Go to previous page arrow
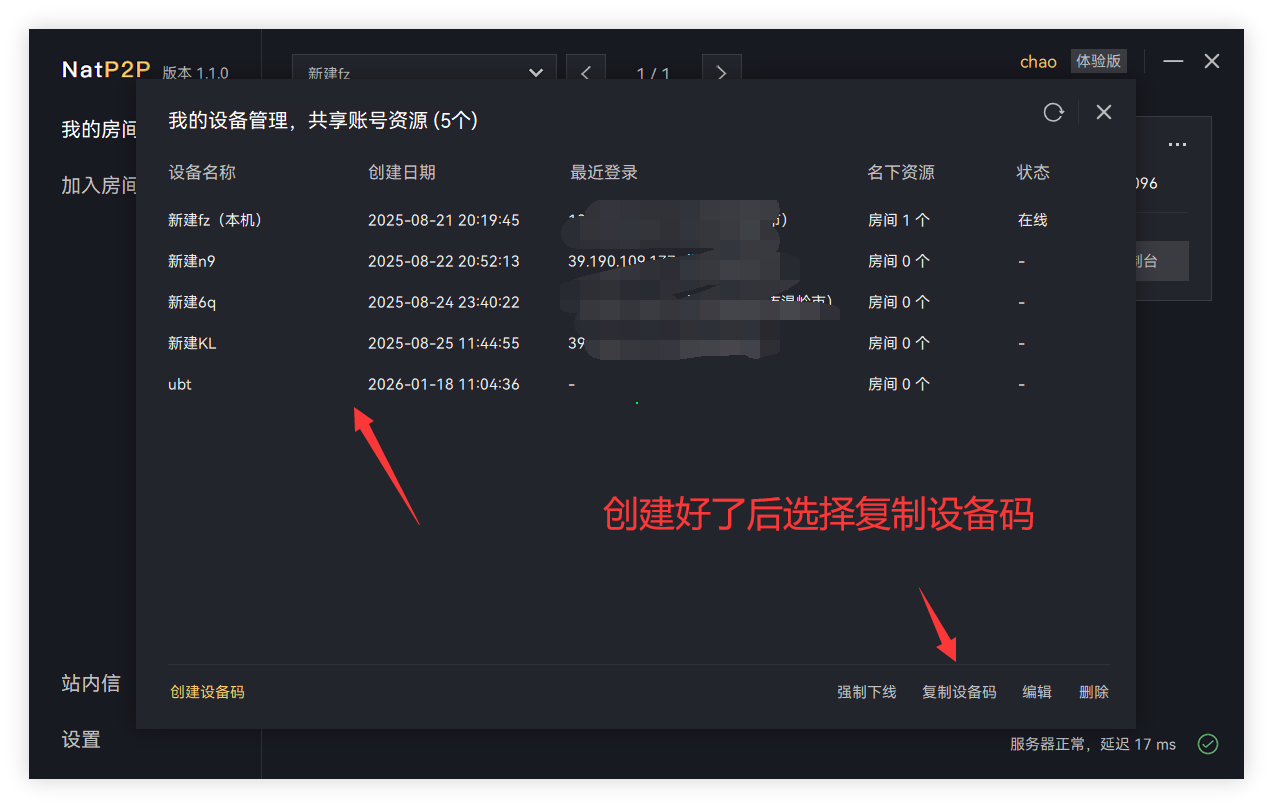The image size is (1275, 810). tap(586, 73)
